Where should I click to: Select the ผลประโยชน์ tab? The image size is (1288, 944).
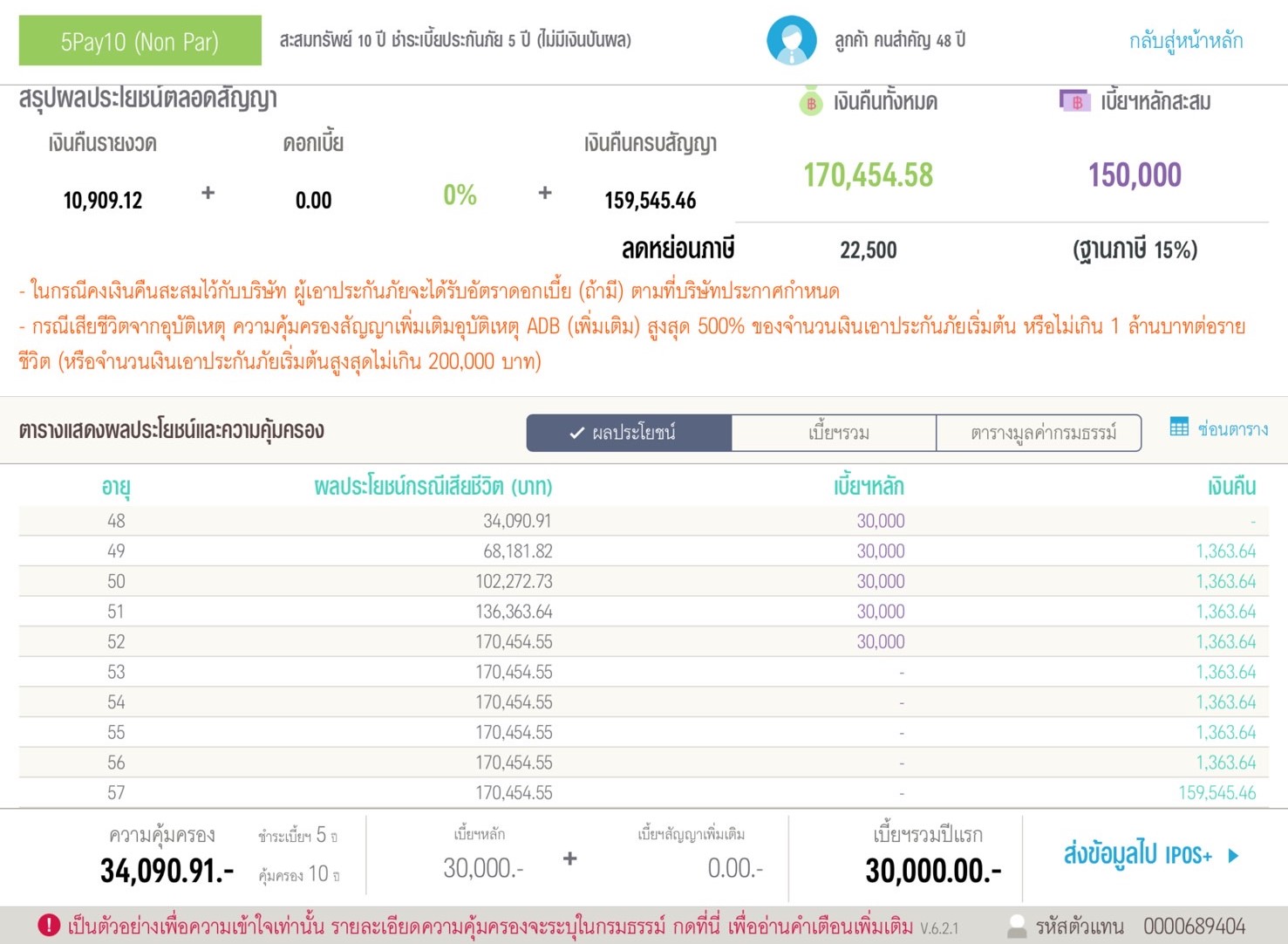[x=630, y=432]
